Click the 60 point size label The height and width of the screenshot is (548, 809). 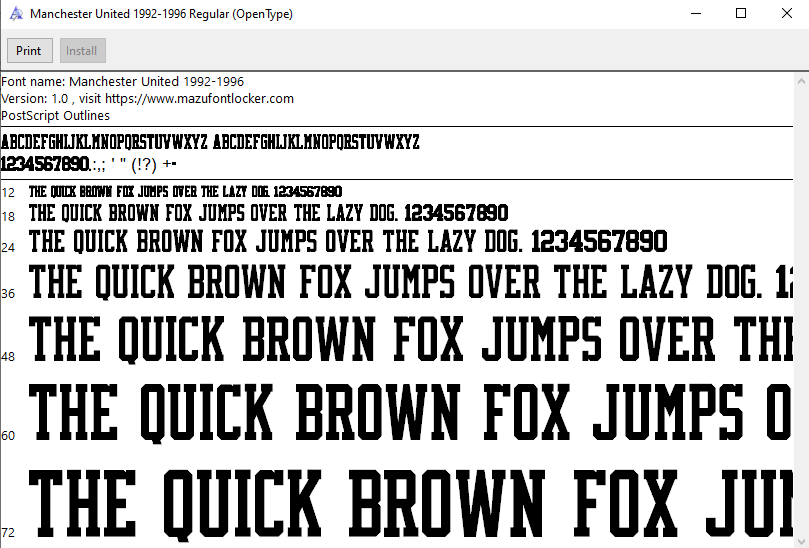click(8, 435)
